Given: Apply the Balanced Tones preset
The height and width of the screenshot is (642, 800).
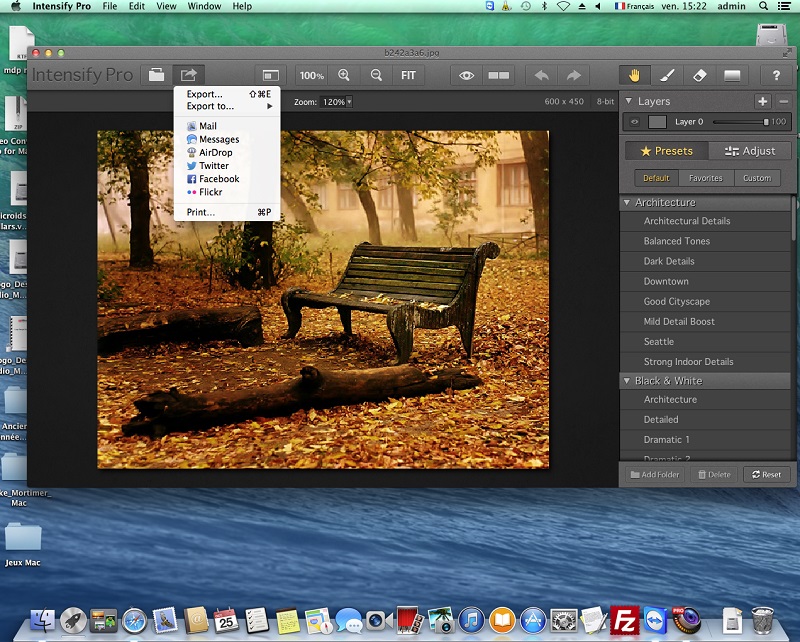Looking at the screenshot, I should tap(705, 241).
